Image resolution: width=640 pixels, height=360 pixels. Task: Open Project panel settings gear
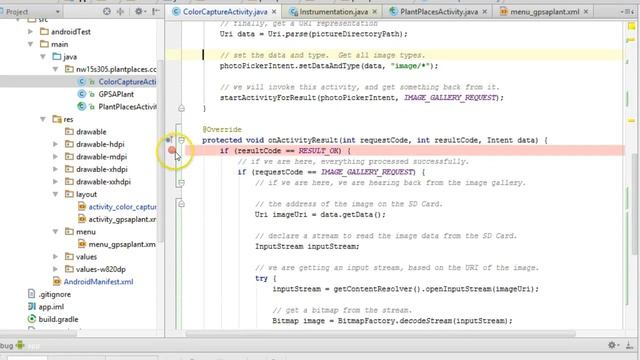(140, 11)
